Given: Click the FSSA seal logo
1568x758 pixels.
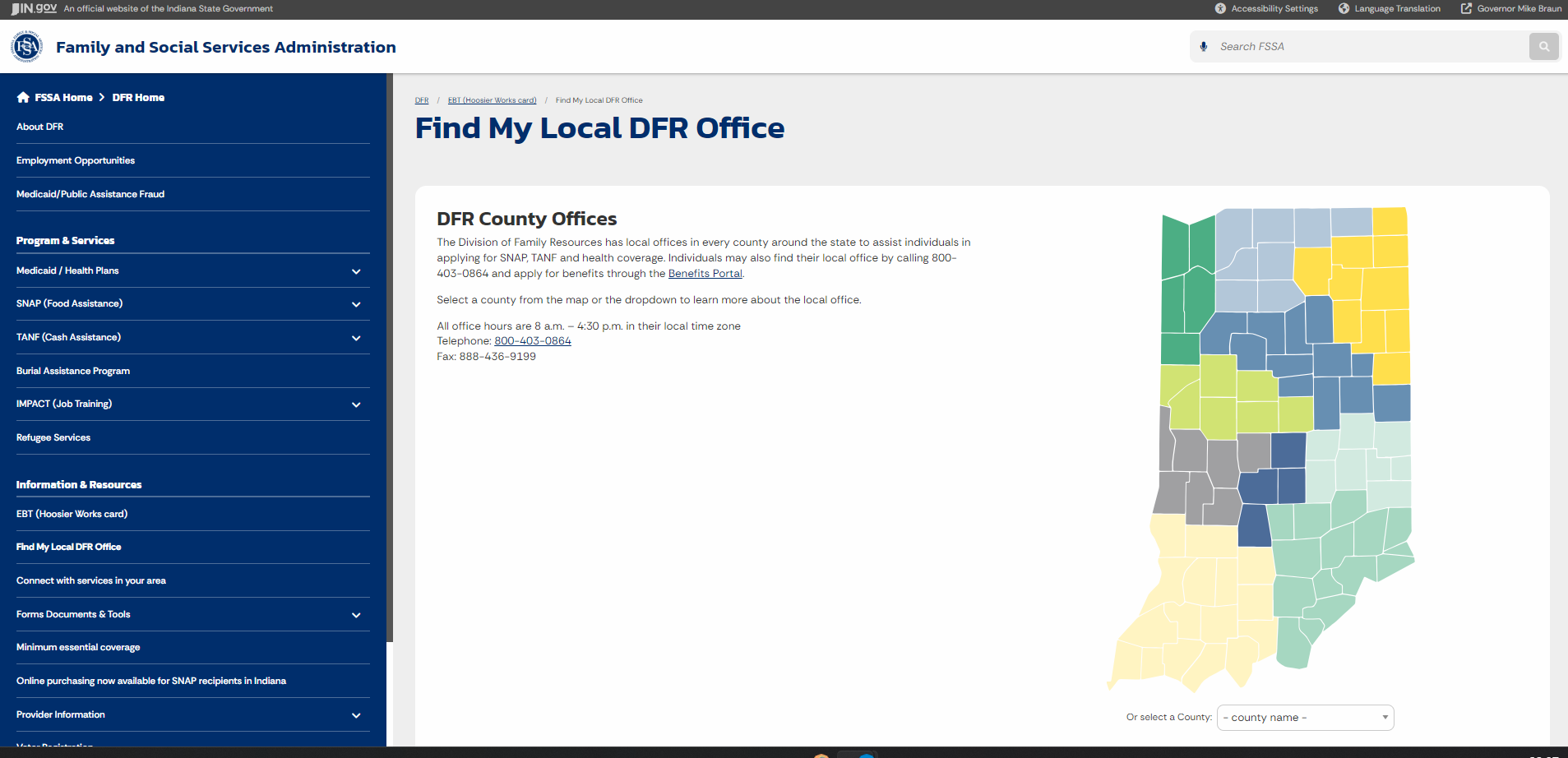Looking at the screenshot, I should tap(26, 47).
